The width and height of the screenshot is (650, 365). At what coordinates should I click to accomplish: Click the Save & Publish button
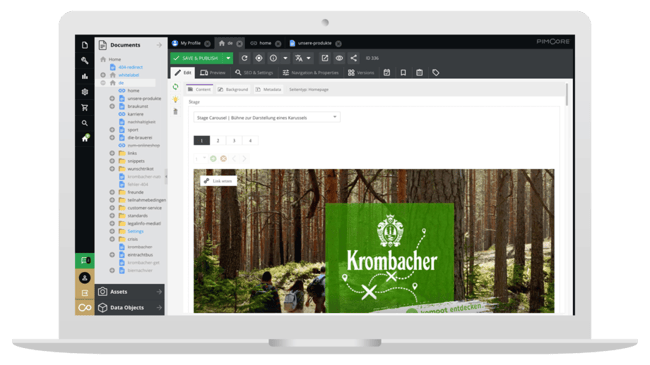[196, 58]
